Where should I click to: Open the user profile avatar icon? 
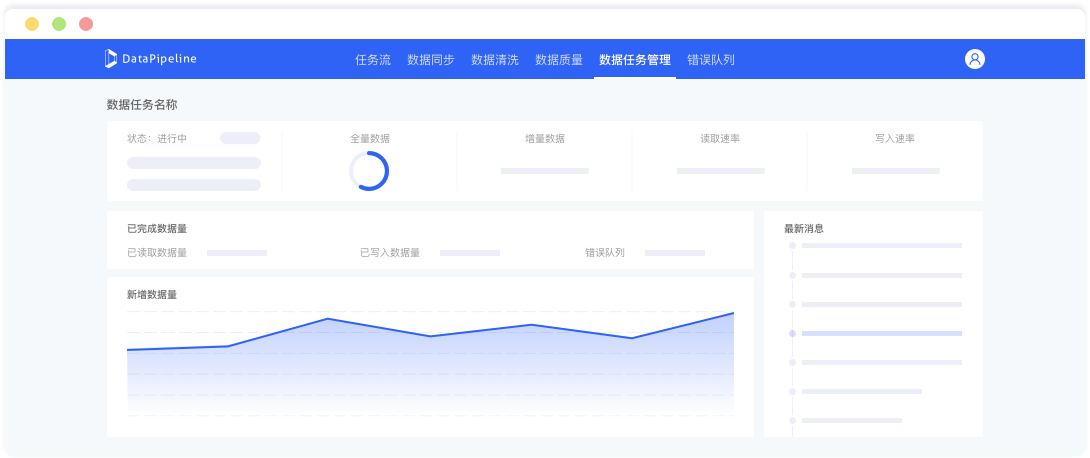[x=975, y=59]
